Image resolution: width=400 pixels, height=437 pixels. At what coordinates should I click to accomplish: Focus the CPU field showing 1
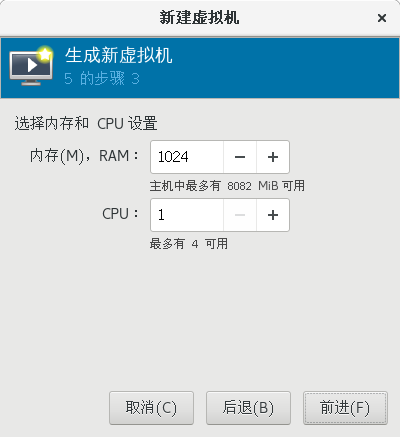(187, 215)
